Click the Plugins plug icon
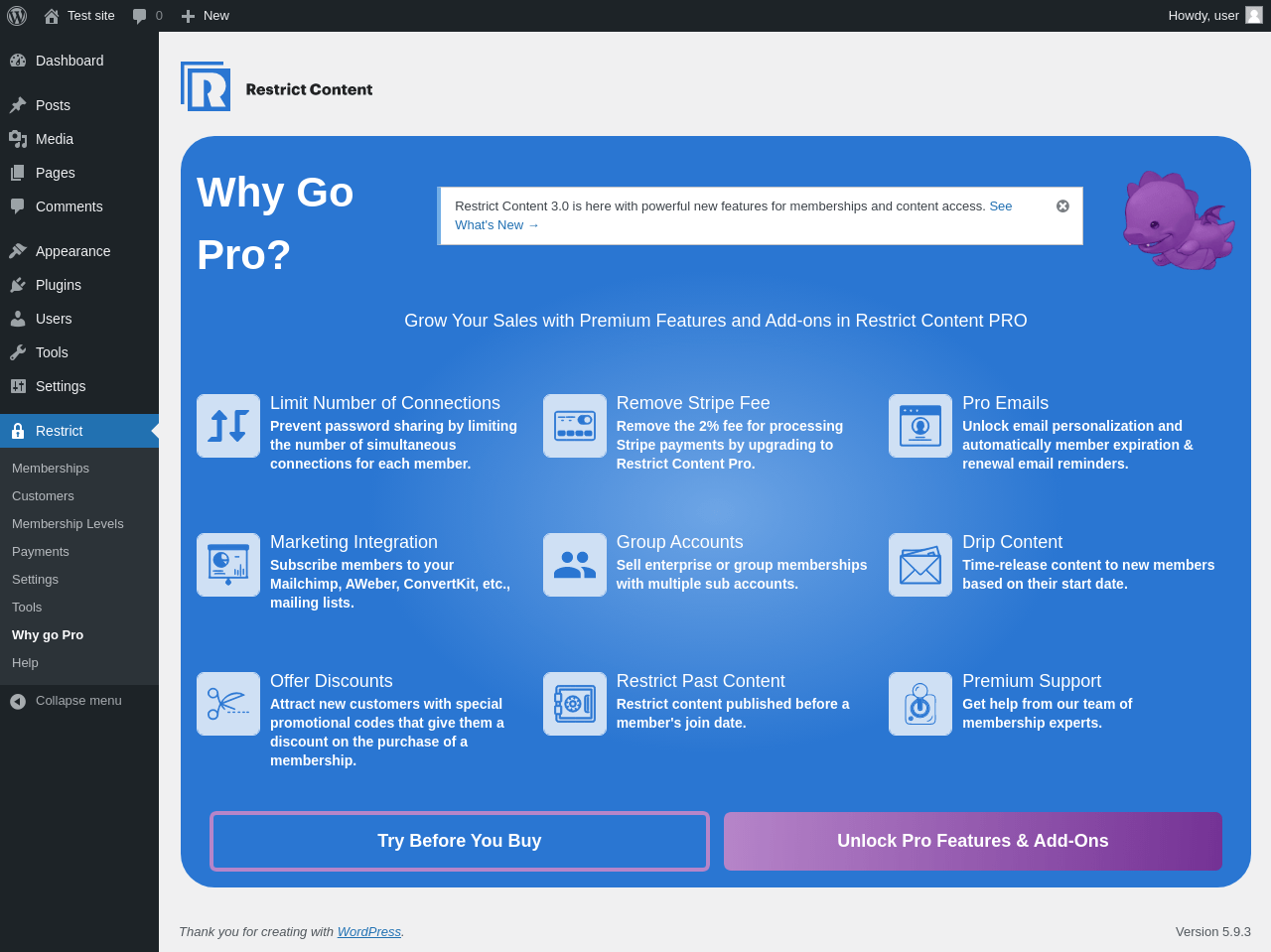Image resolution: width=1271 pixels, height=952 pixels. (x=18, y=285)
